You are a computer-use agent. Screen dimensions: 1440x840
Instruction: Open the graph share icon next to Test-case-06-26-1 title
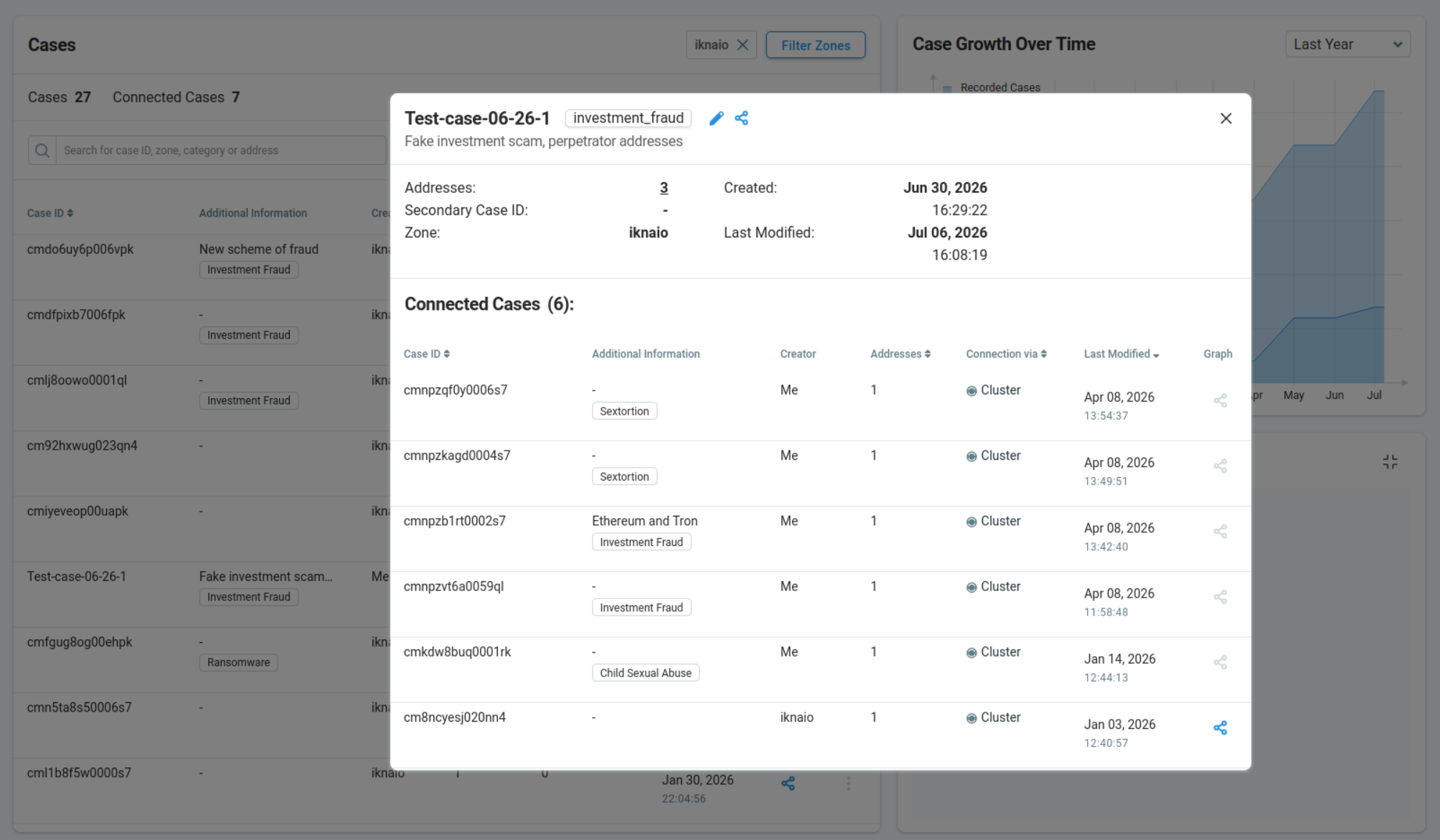[x=741, y=118]
